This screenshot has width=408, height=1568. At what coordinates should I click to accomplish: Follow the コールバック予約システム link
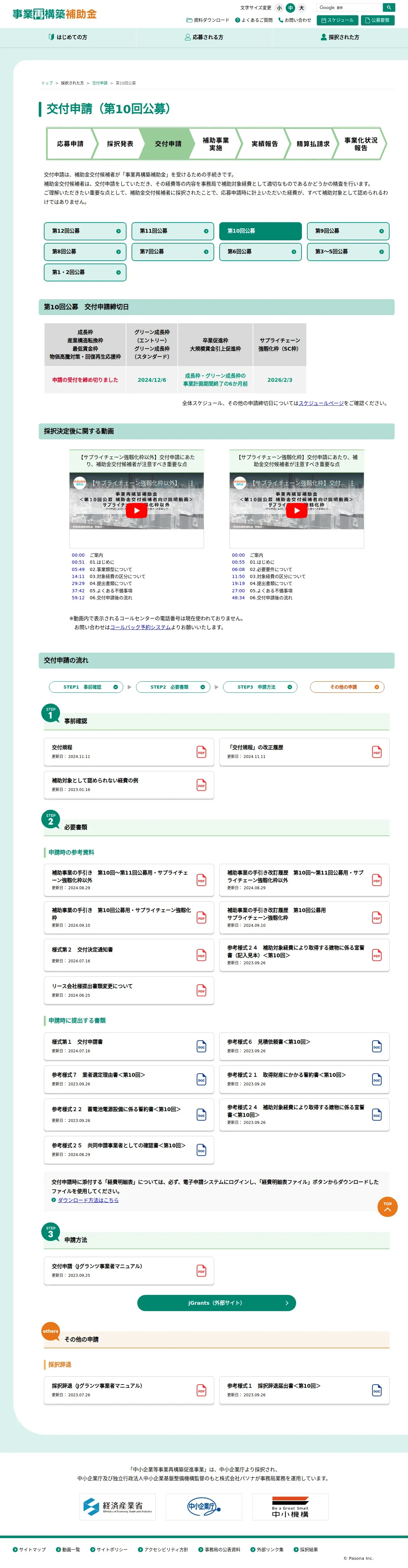140,628
